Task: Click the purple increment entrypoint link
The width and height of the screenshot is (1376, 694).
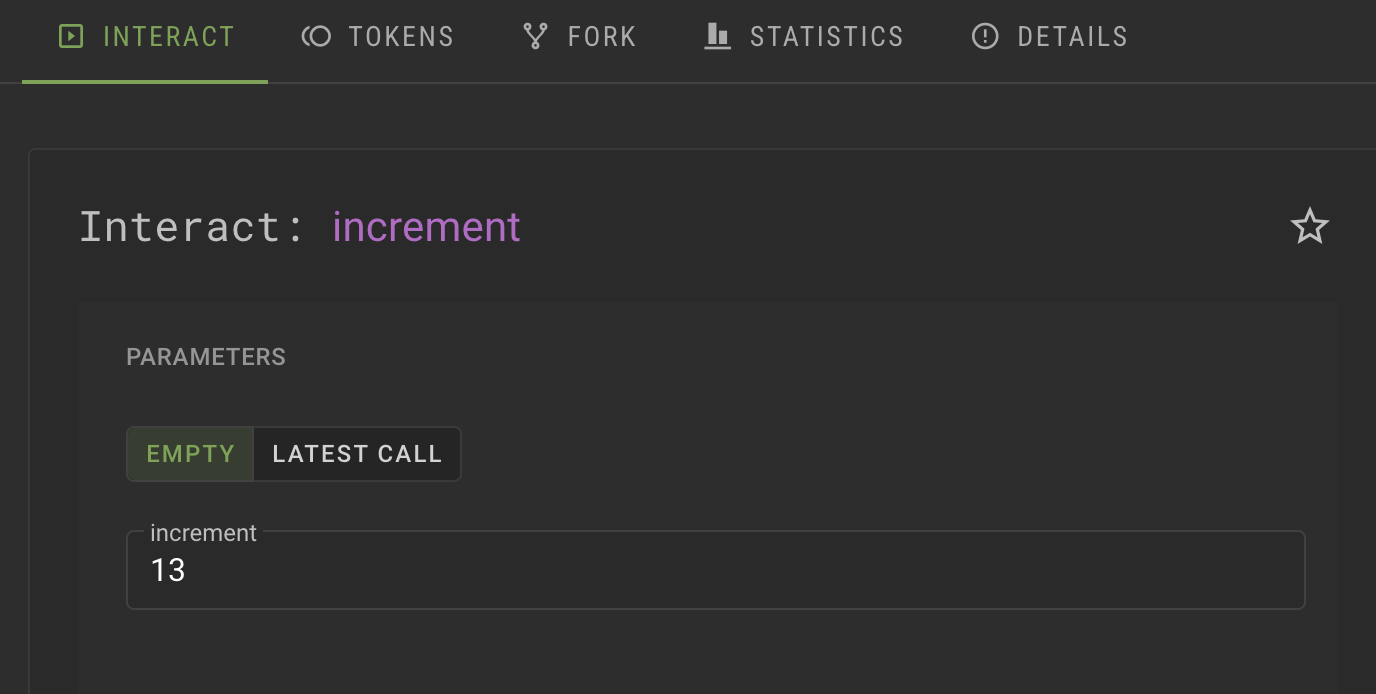Action: (x=427, y=227)
